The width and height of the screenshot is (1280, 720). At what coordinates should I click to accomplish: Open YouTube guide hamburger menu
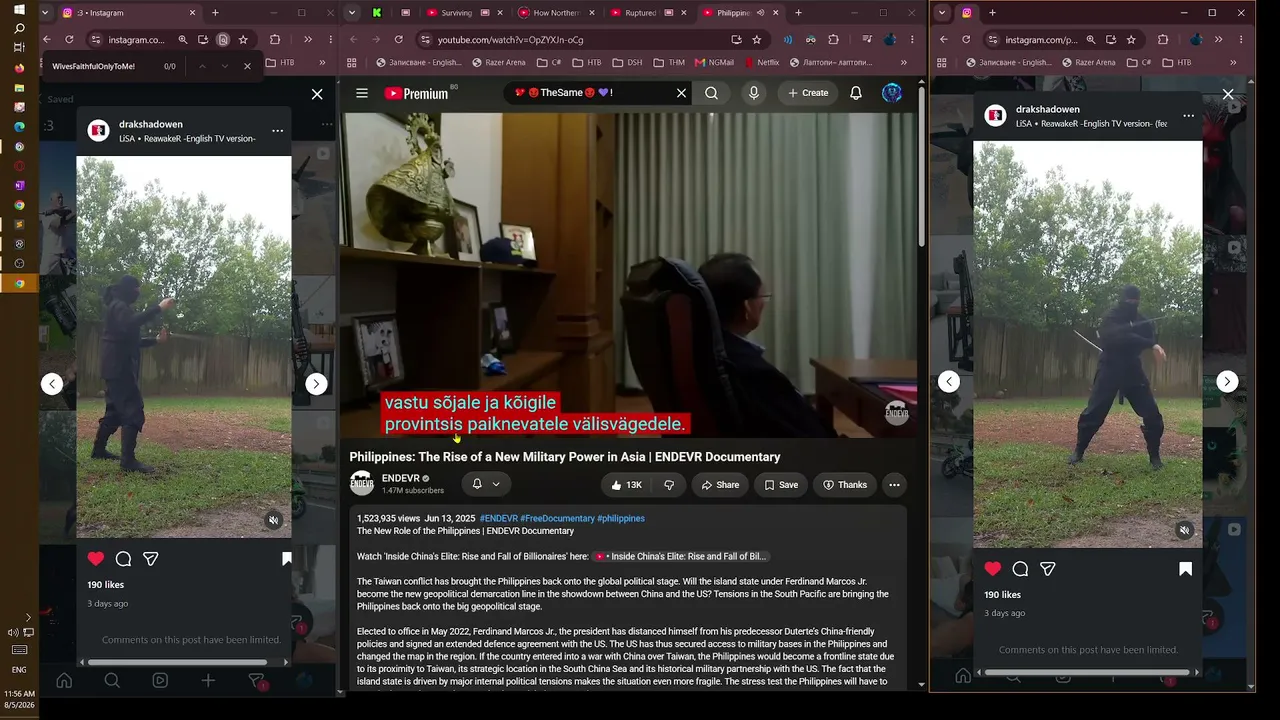(362, 93)
